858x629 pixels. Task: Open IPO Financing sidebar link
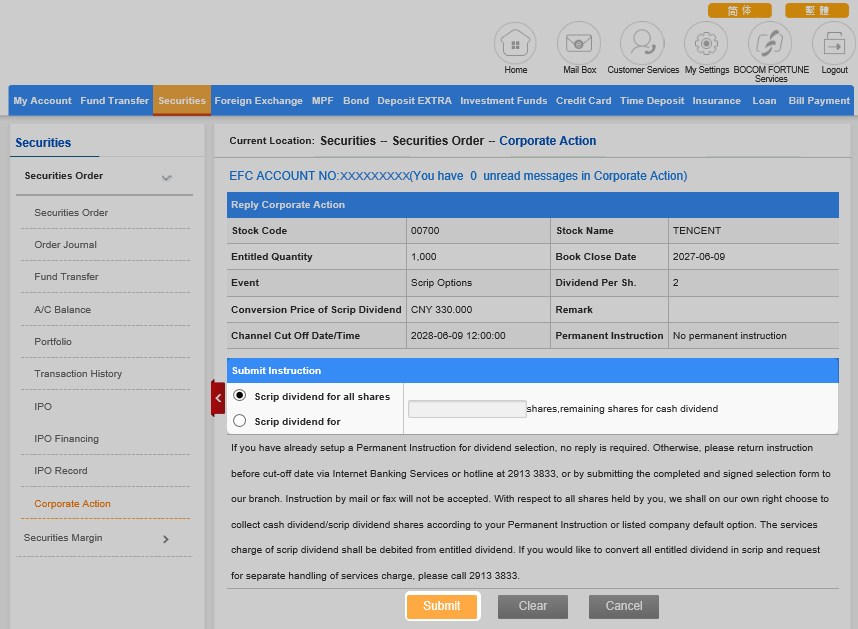pos(66,439)
